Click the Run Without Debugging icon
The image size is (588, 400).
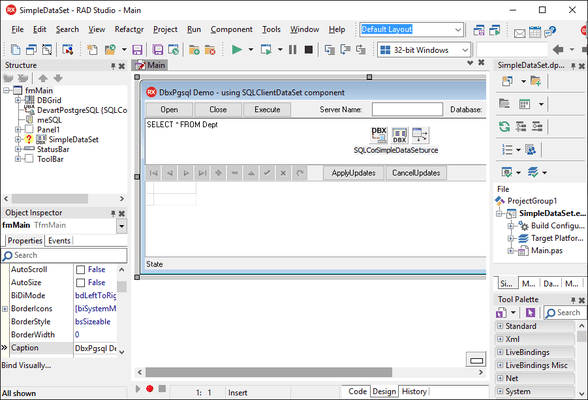[x=266, y=49]
